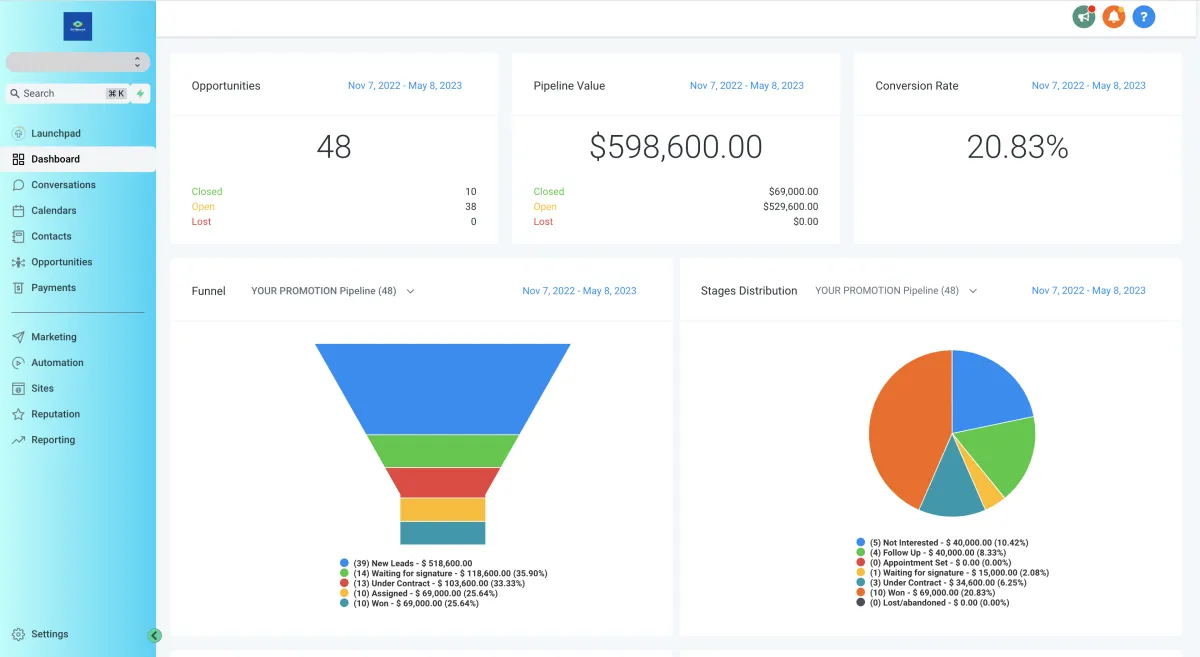Viewport: 1200px width, 657px height.
Task: Select the Dashboard menu label
Action: click(x=55, y=159)
